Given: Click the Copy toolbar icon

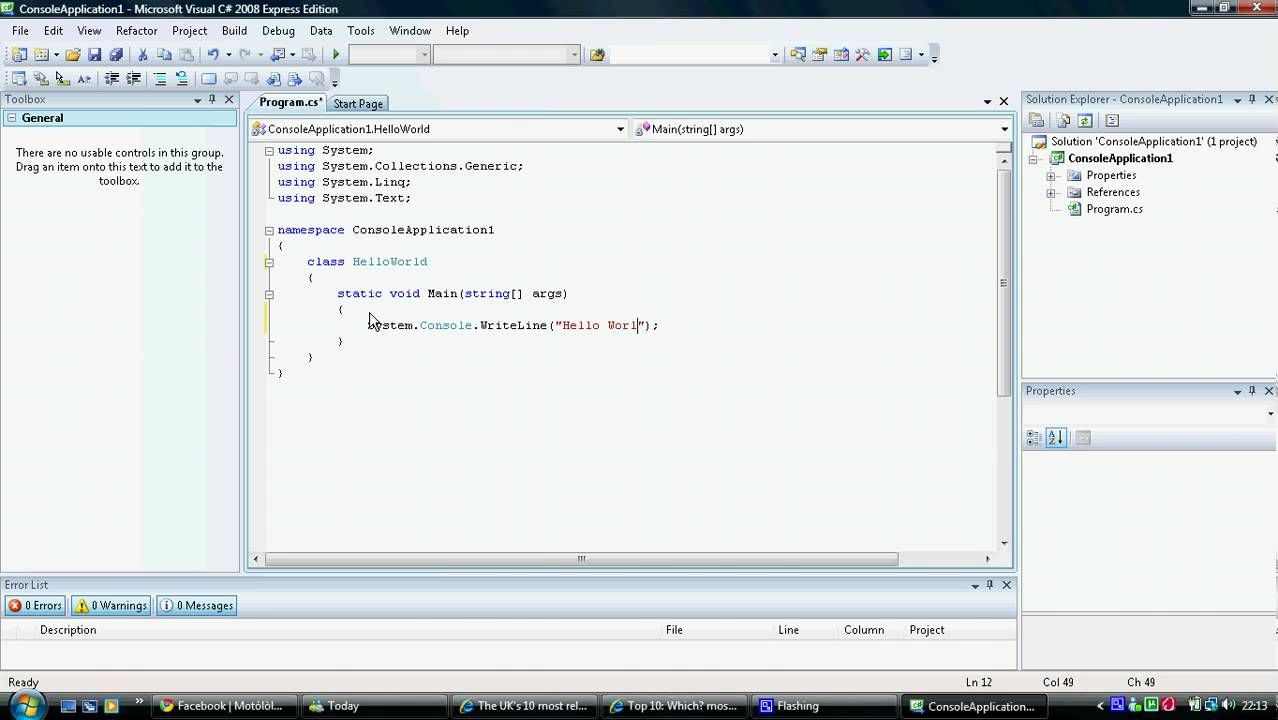Looking at the screenshot, I should tap(164, 55).
